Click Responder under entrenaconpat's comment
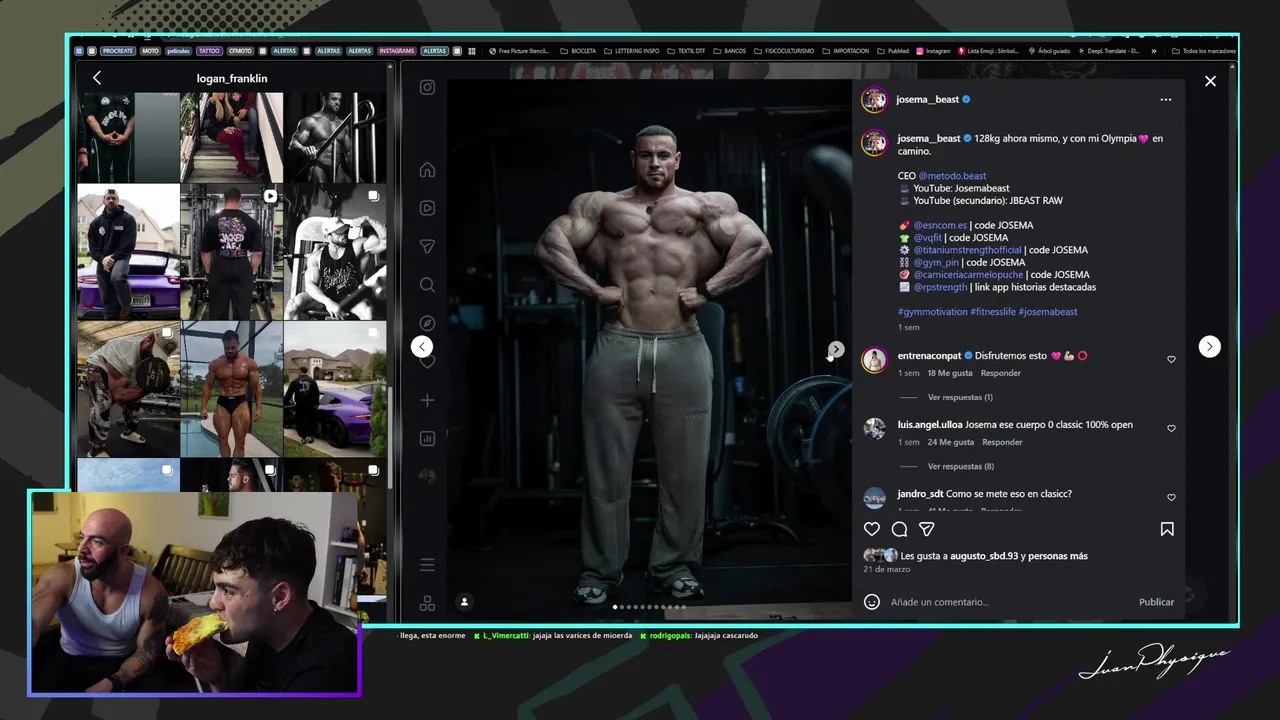The image size is (1280, 720). (1001, 373)
